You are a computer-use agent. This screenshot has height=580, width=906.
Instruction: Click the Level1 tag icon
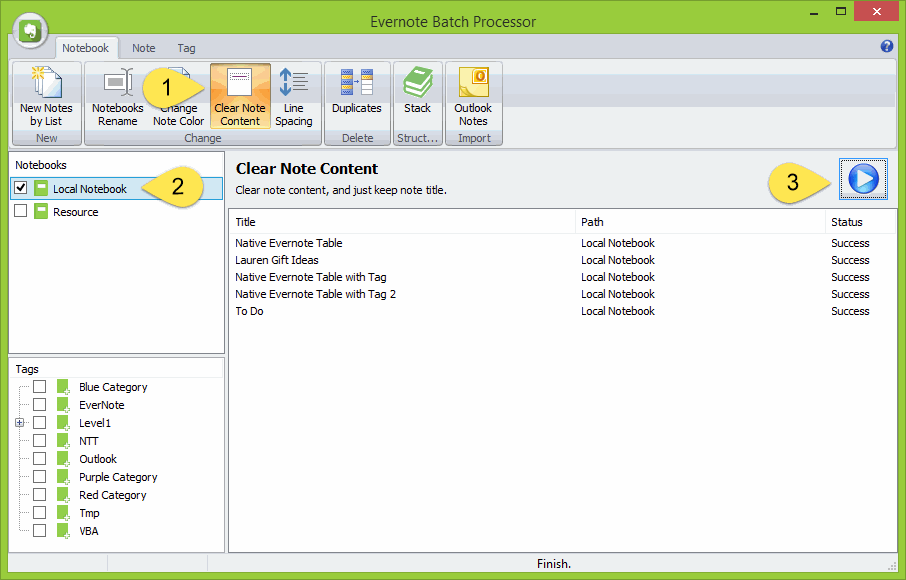[x=63, y=423]
